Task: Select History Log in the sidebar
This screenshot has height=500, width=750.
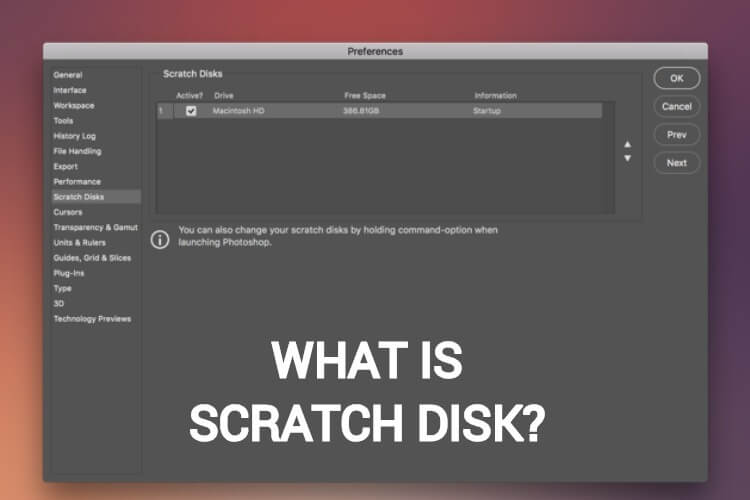Action: click(x=74, y=136)
